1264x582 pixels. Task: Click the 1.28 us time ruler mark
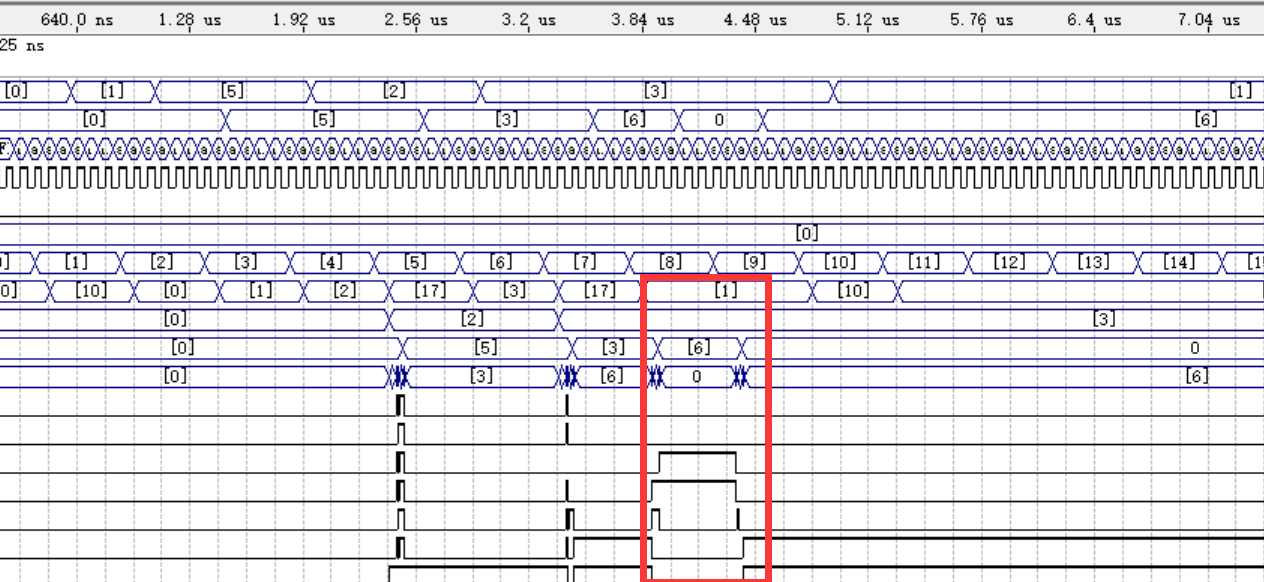tap(189, 20)
